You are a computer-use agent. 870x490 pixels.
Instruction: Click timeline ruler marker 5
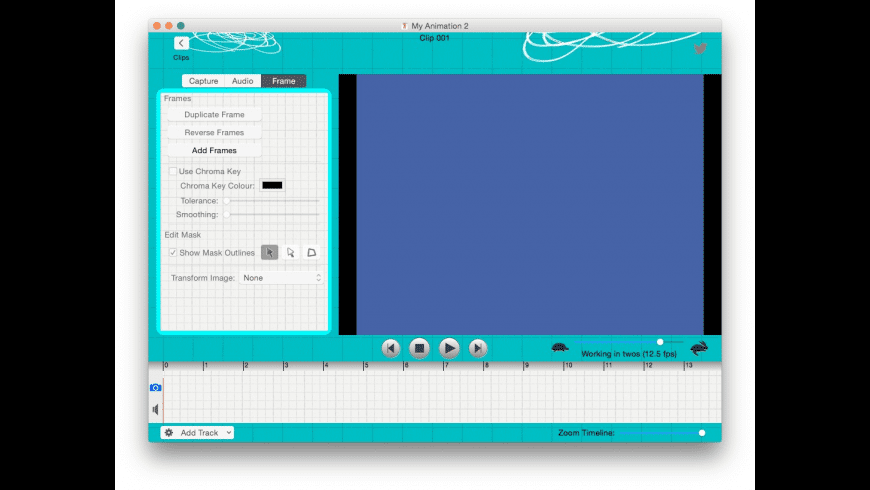365,366
